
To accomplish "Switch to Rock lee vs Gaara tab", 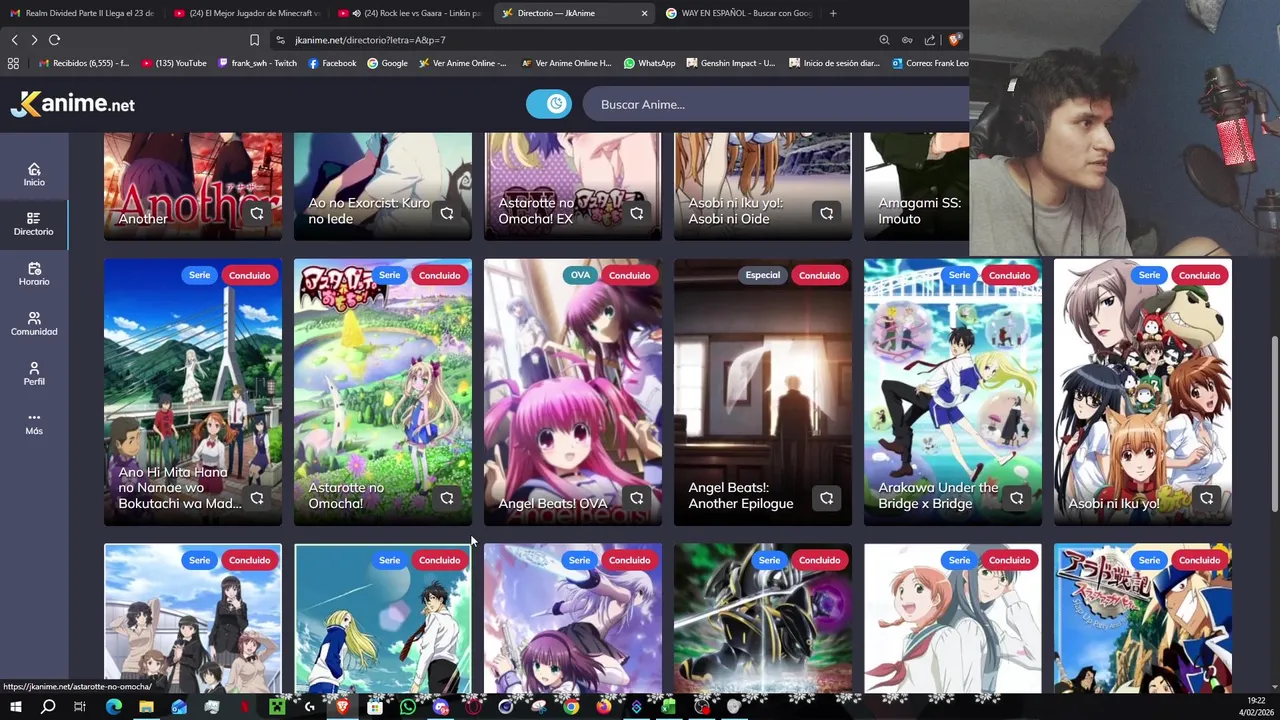I will coord(410,13).
